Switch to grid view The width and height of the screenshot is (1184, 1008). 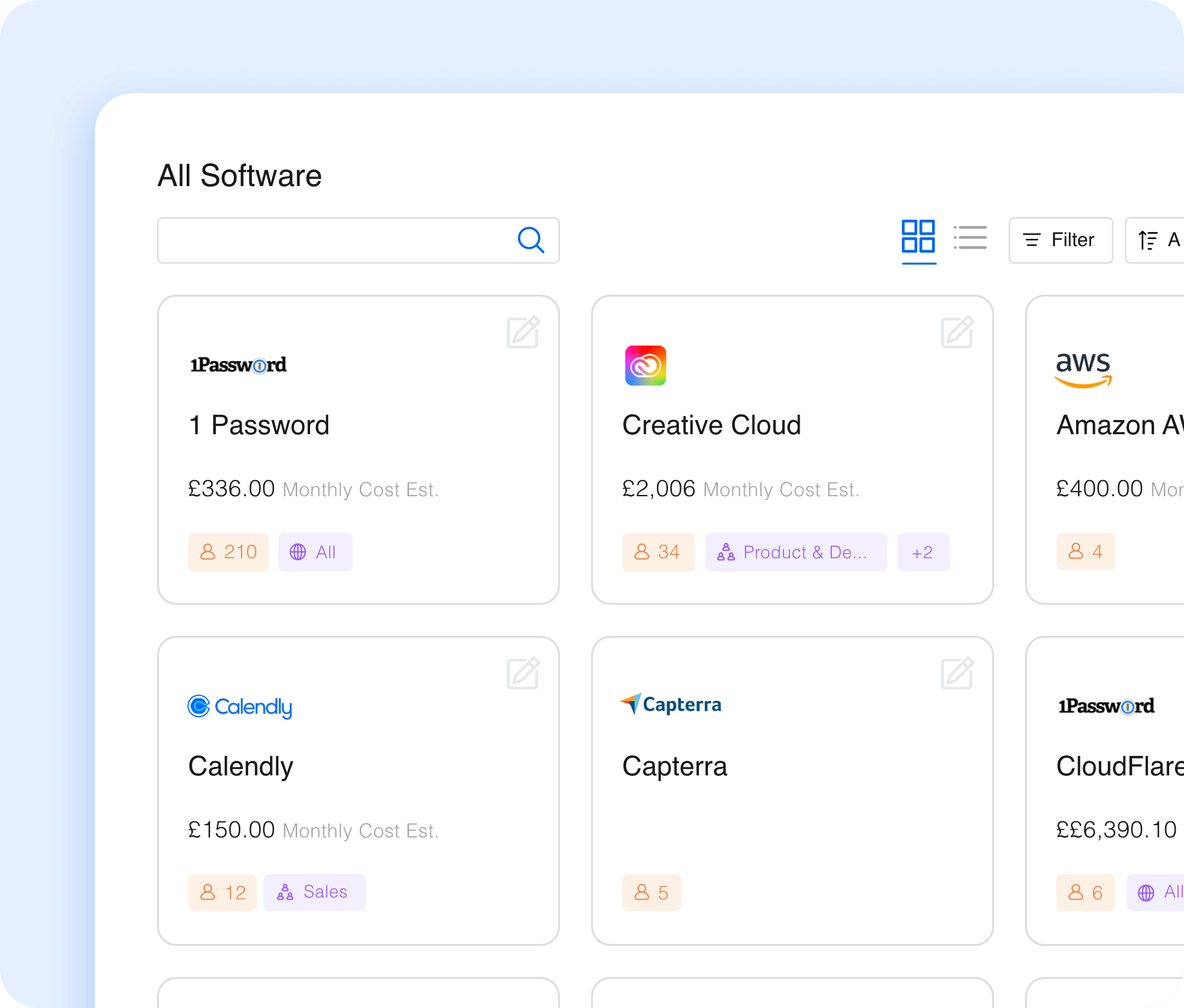919,236
